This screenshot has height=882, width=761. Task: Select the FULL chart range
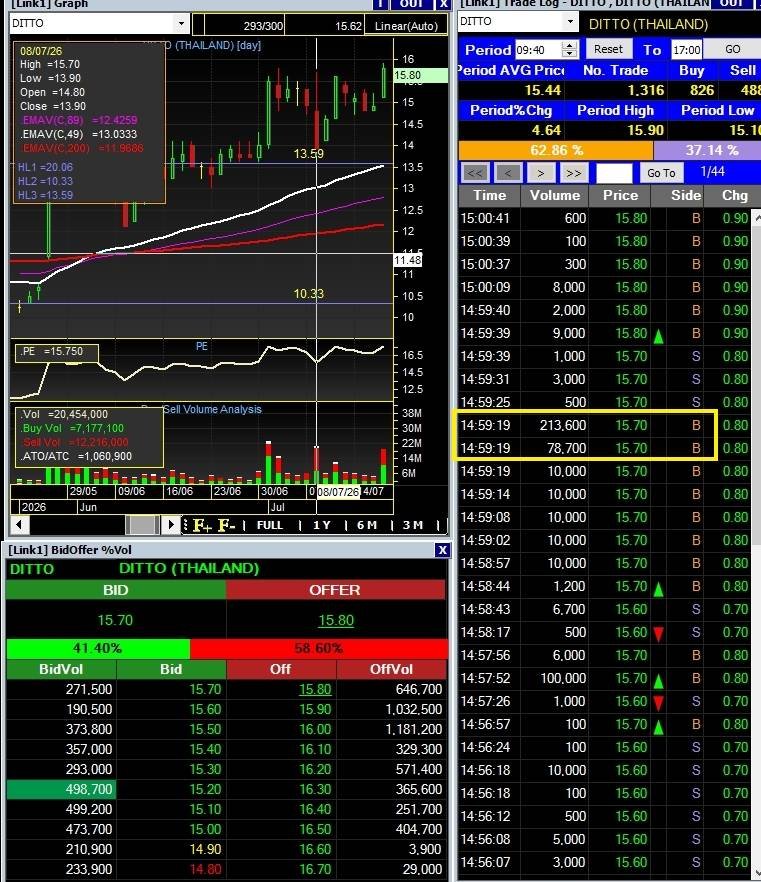click(269, 525)
